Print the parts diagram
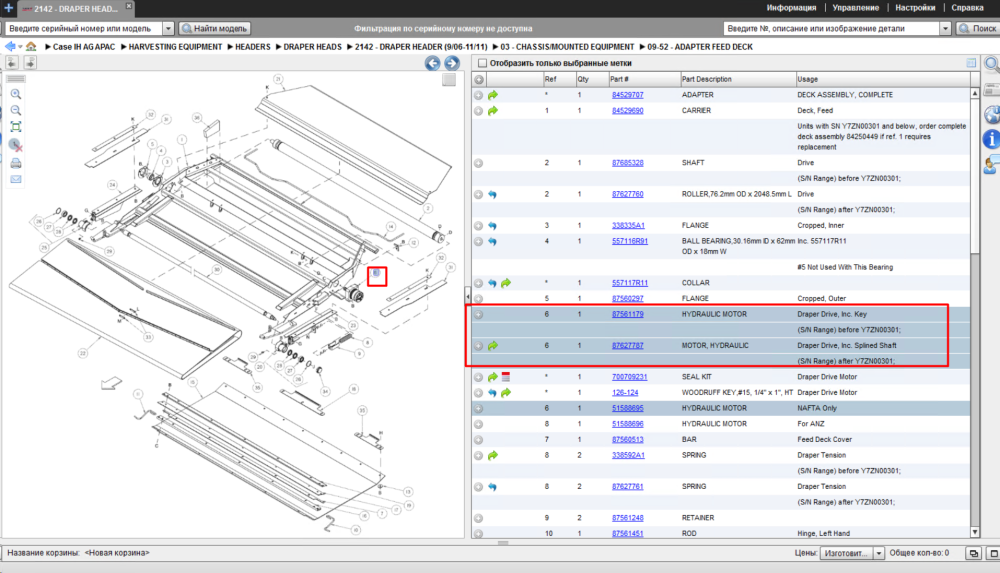Viewport: 1000px width, 573px height. (x=16, y=163)
